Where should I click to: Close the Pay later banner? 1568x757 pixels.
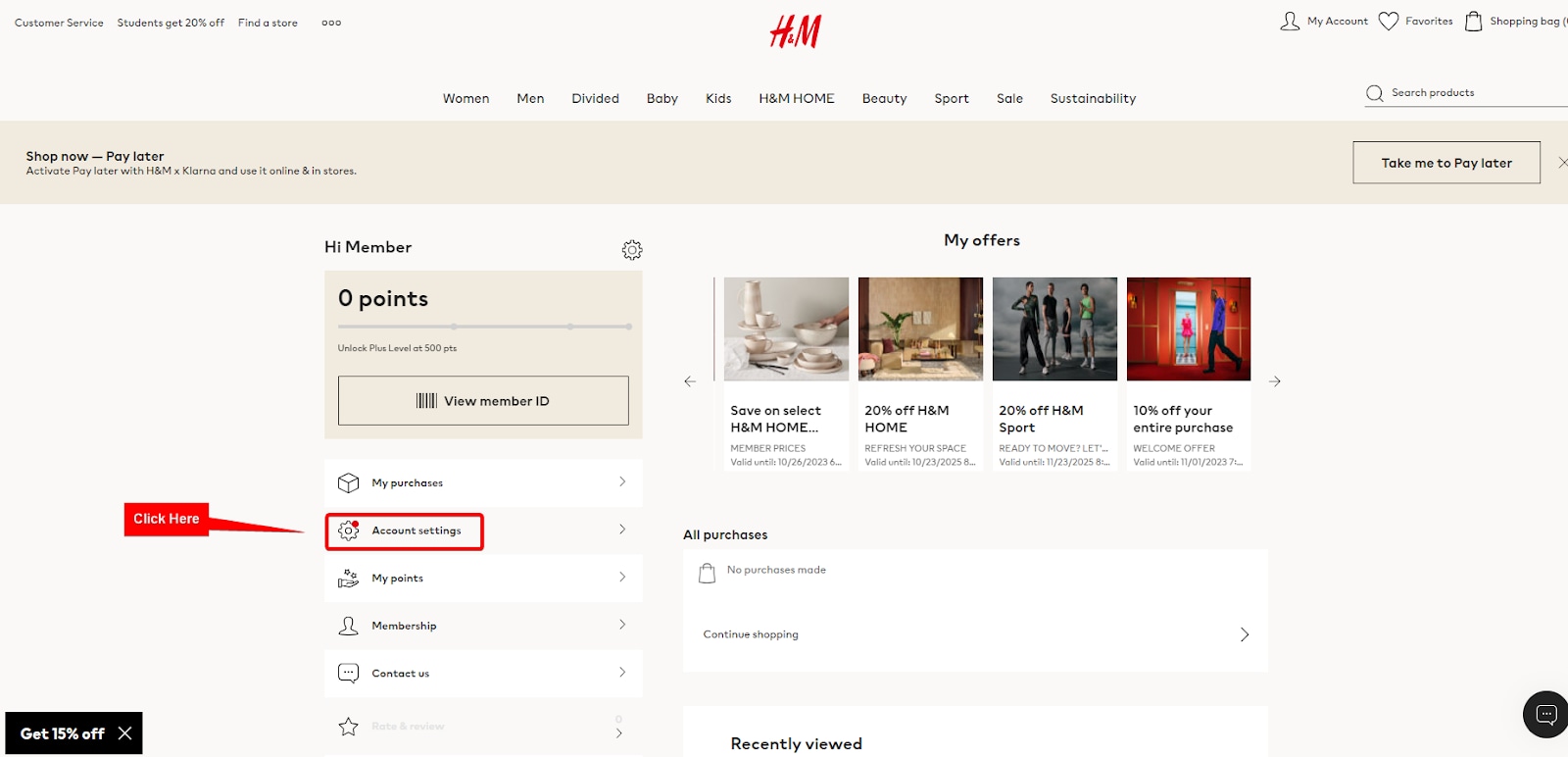[1563, 163]
